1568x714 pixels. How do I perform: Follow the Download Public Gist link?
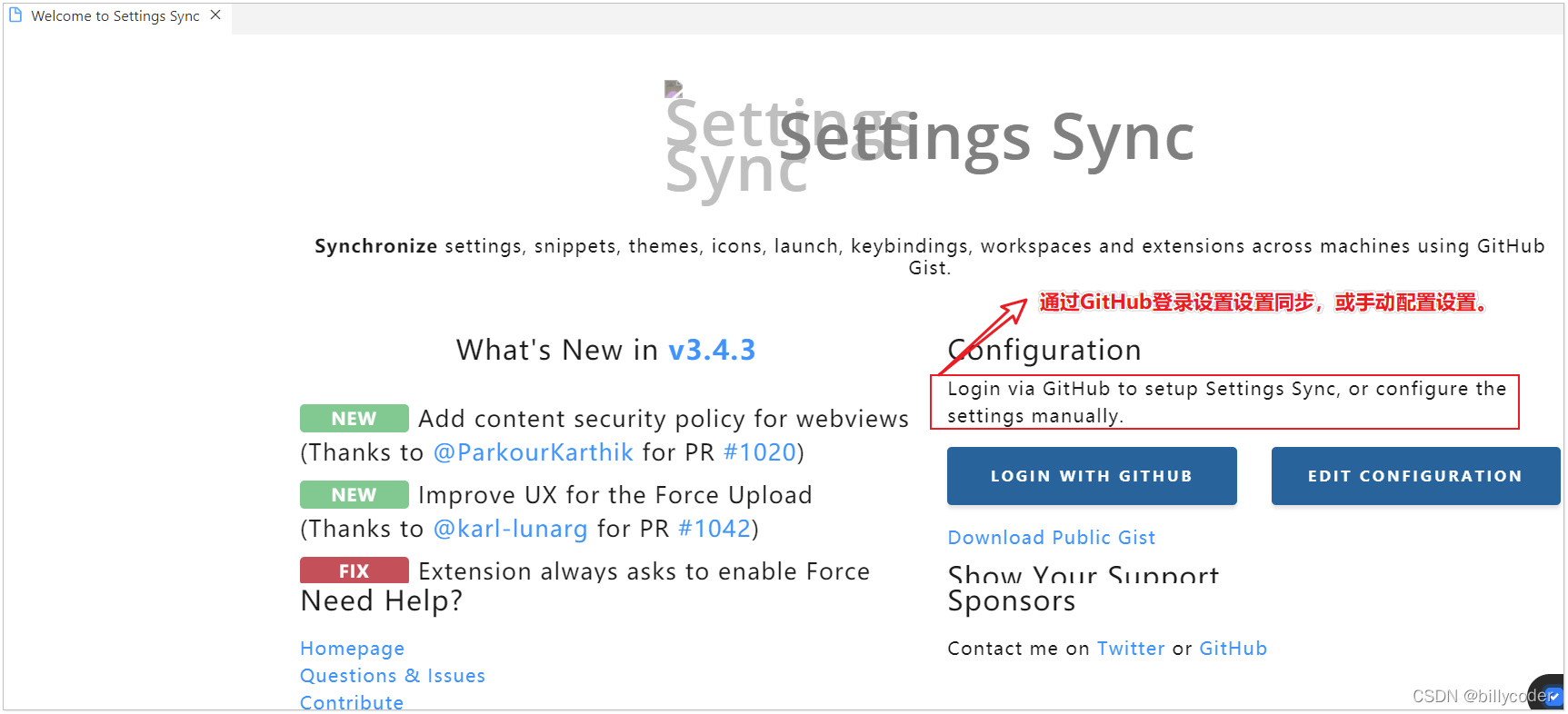(1051, 538)
